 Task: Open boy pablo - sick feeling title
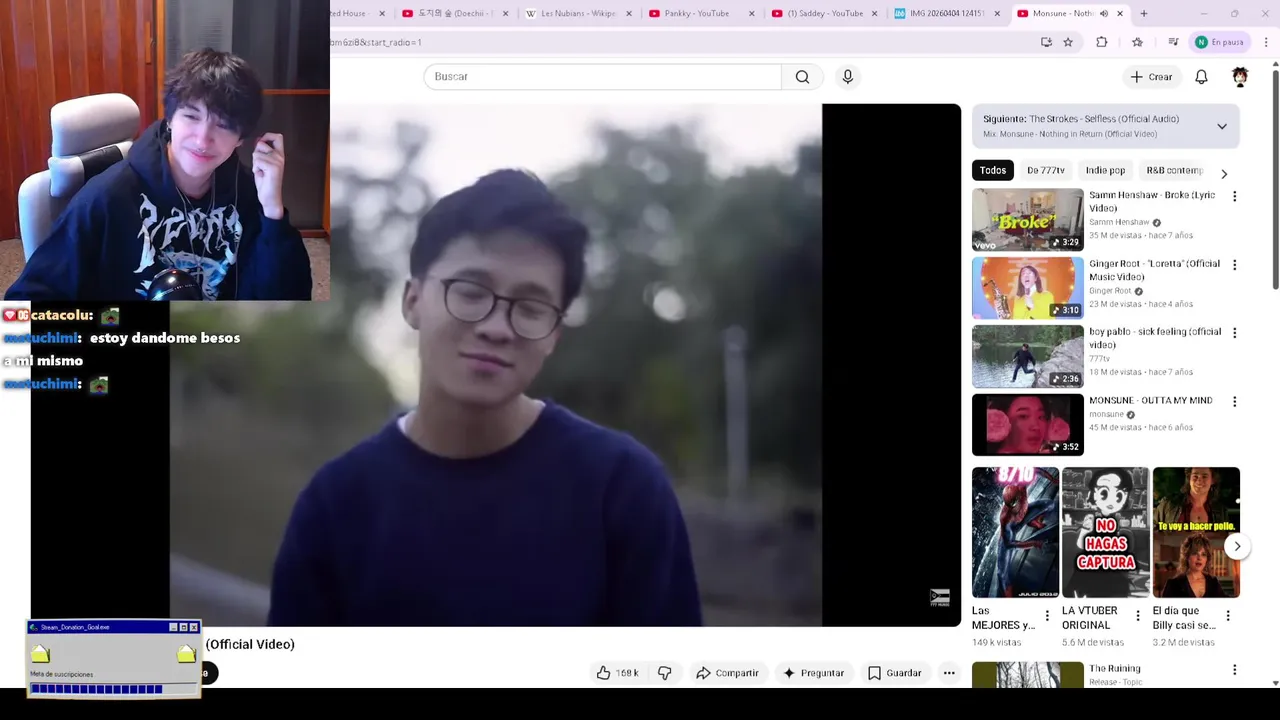coord(1155,338)
